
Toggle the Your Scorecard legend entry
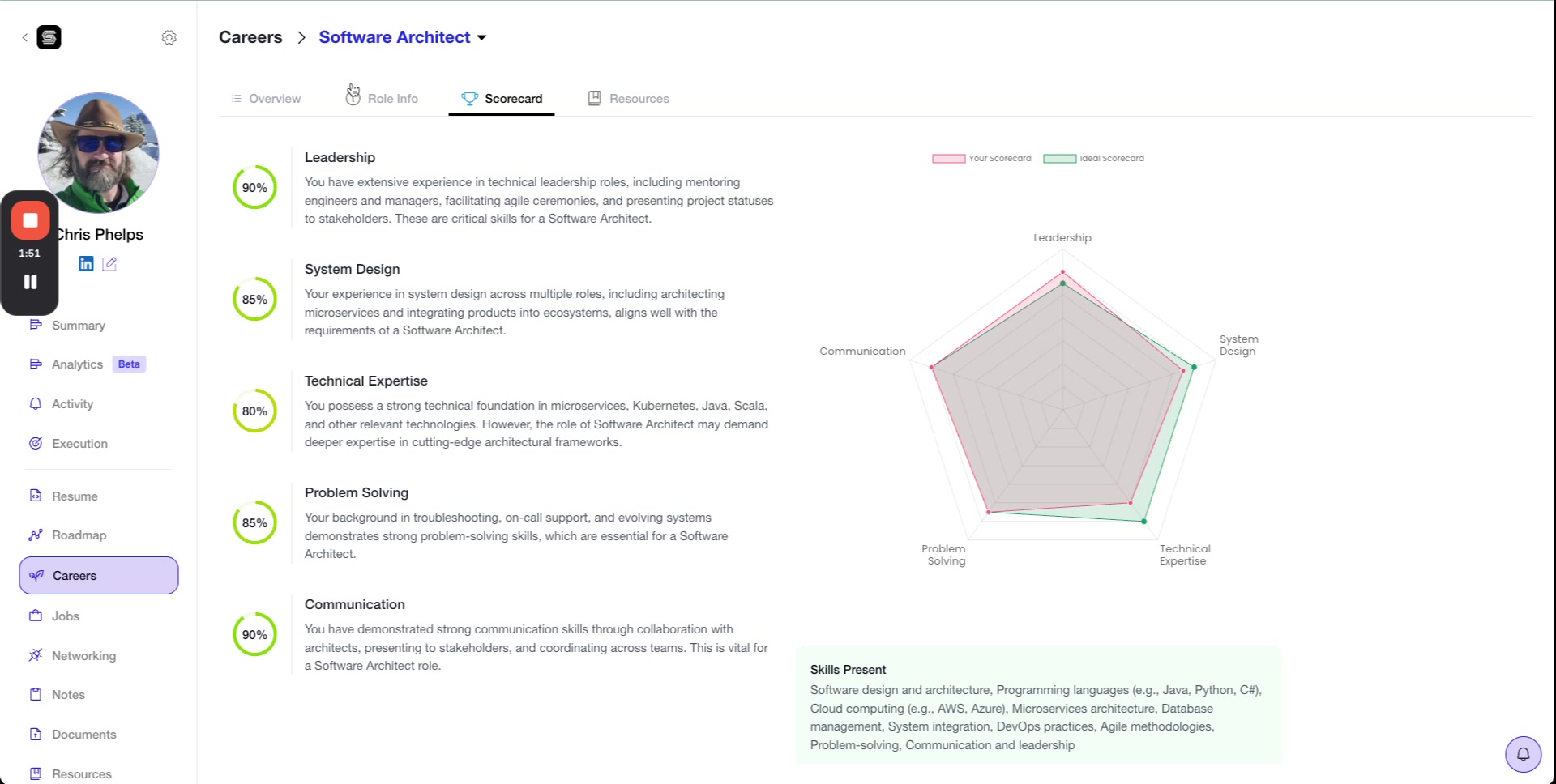pyautogui.click(x=981, y=158)
